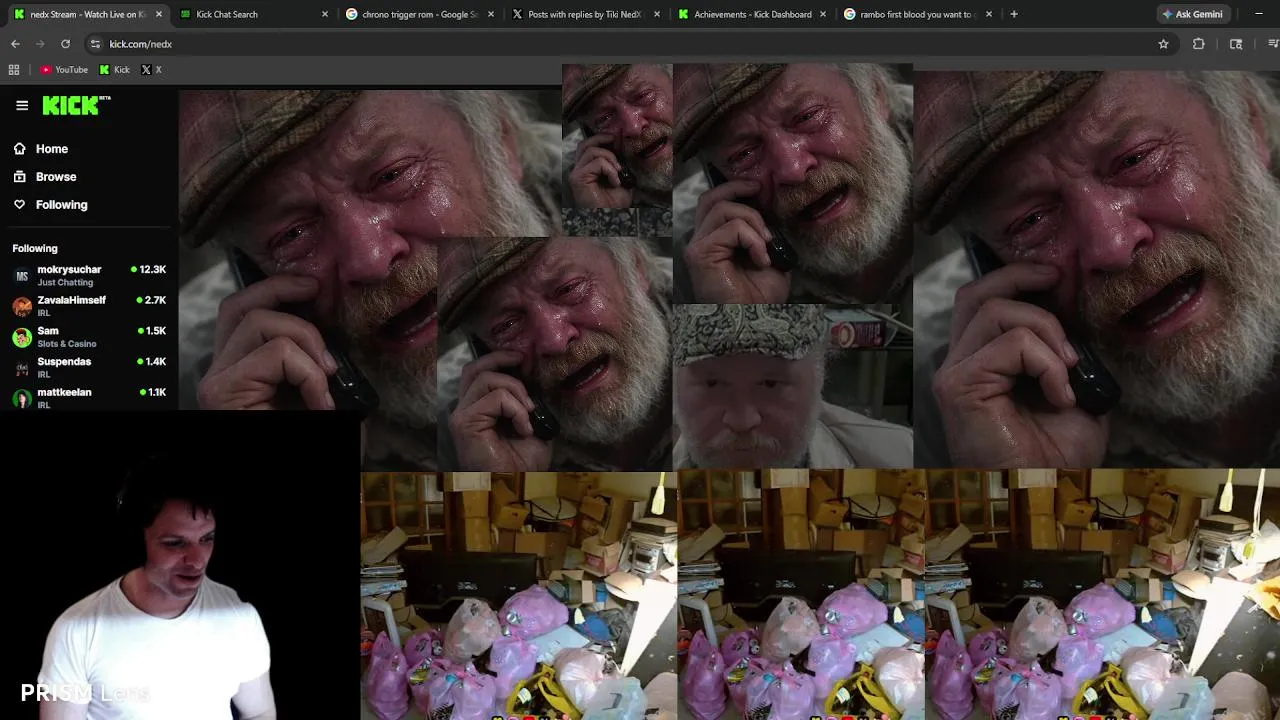Open mattkeelan's channel in the Following list
Screen dimensions: 1280x720
[89, 398]
